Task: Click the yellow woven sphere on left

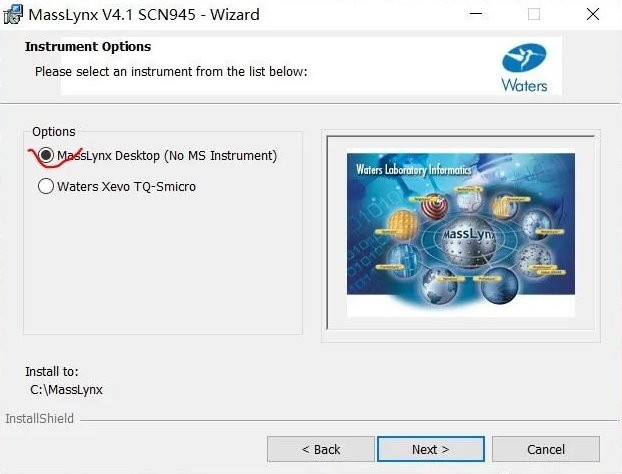Action: (403, 225)
